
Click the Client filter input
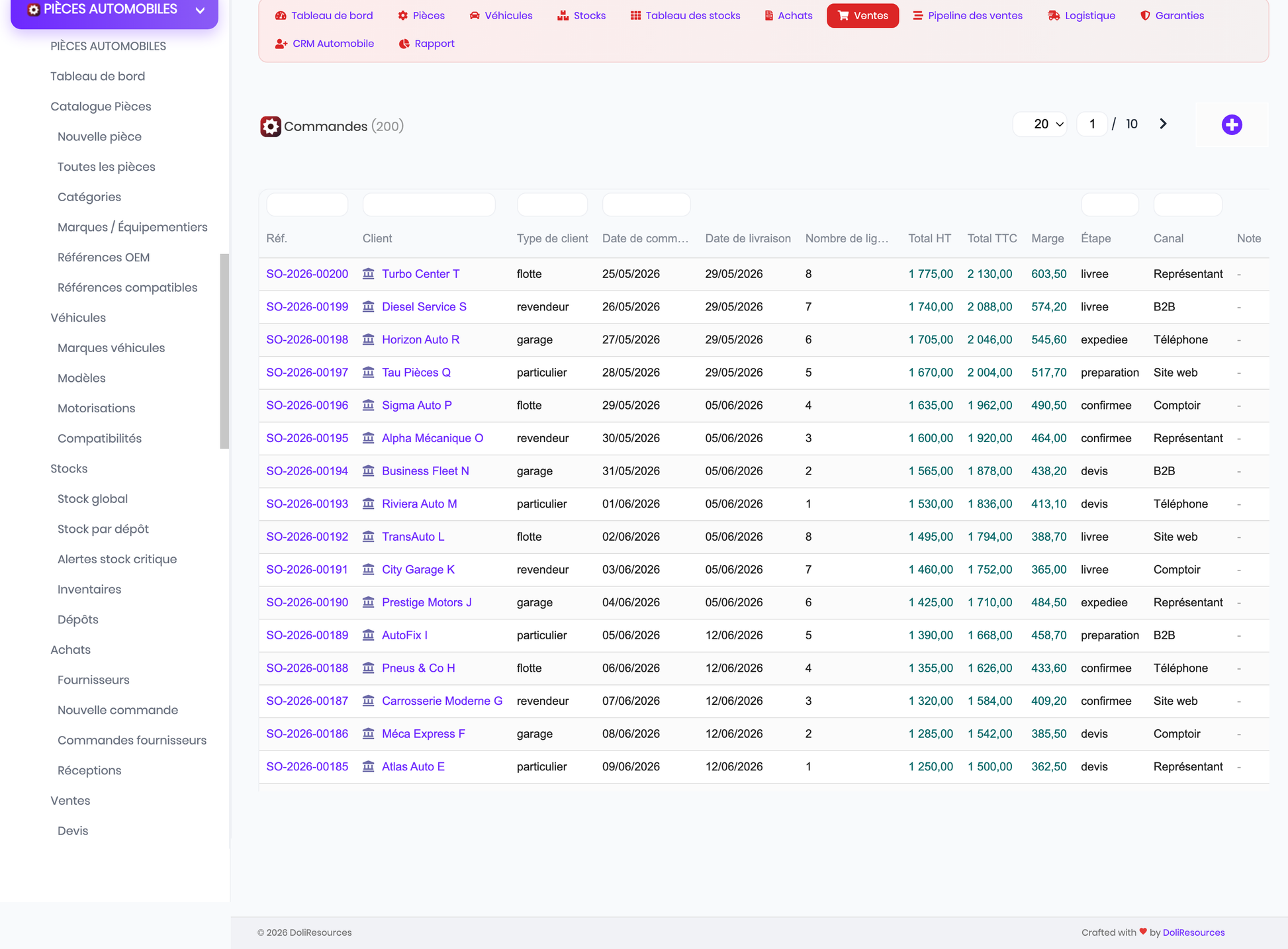click(429, 204)
